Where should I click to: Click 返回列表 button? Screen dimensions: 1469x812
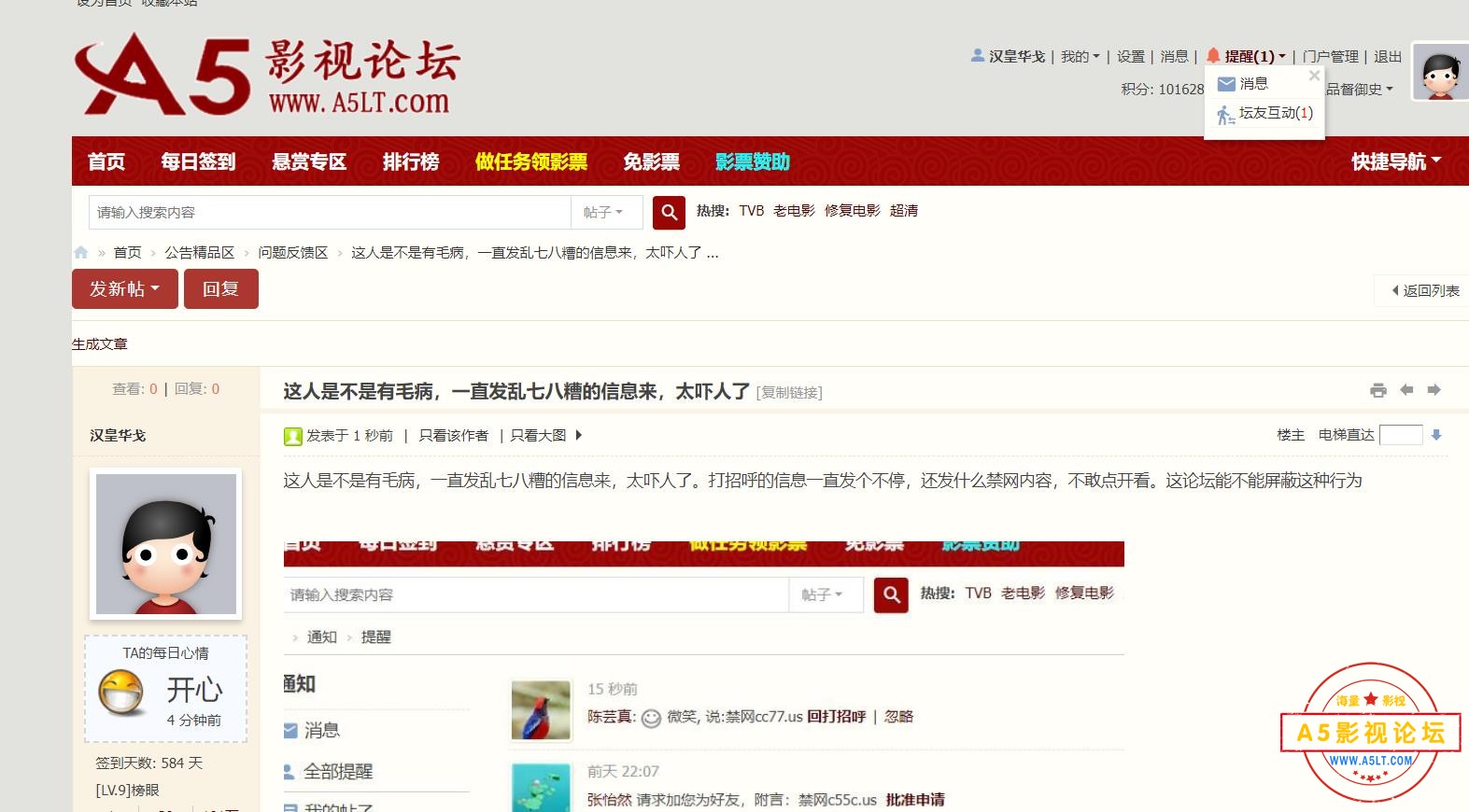tap(1425, 290)
